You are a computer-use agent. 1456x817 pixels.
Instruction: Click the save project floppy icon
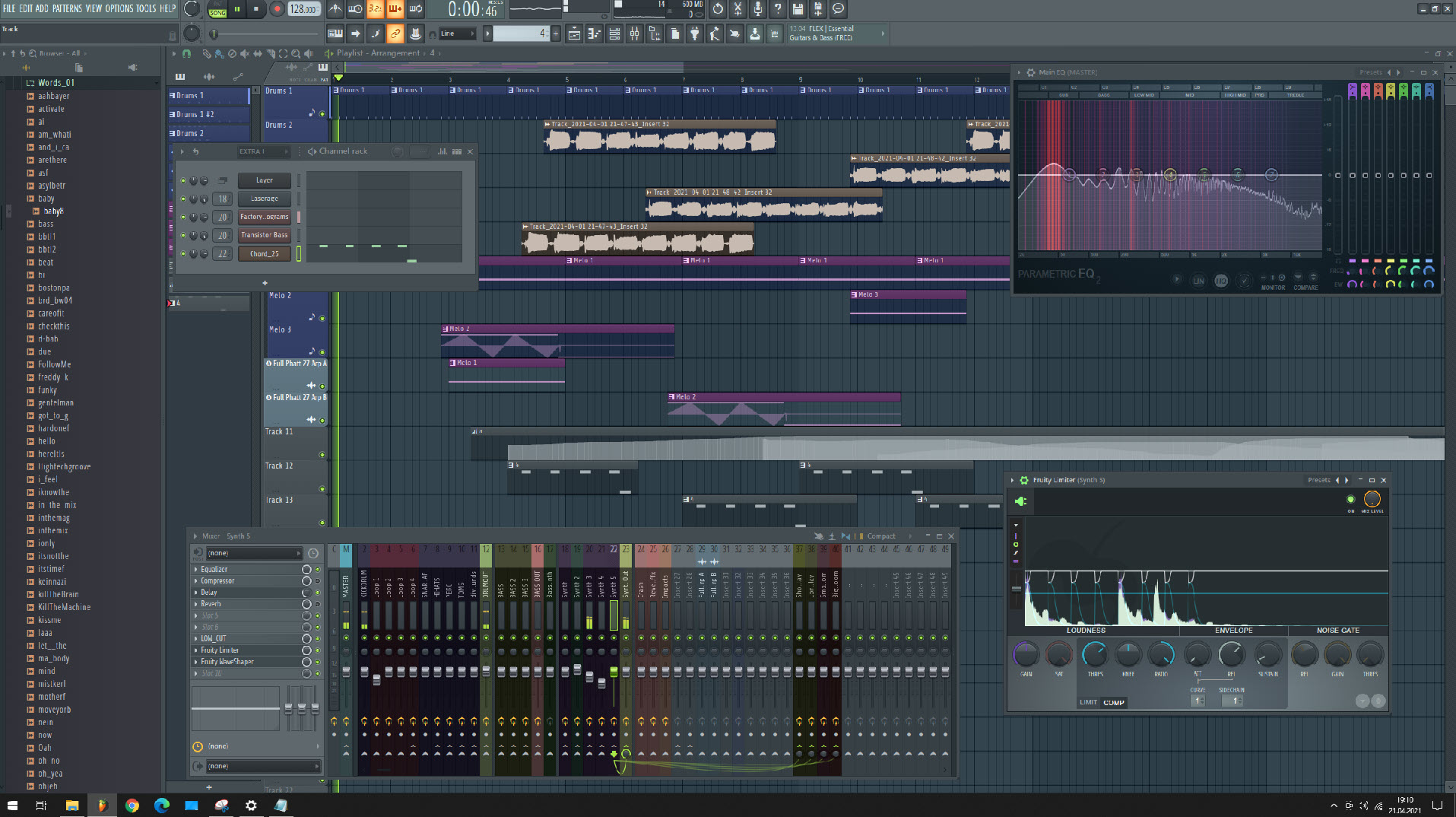pos(798,9)
